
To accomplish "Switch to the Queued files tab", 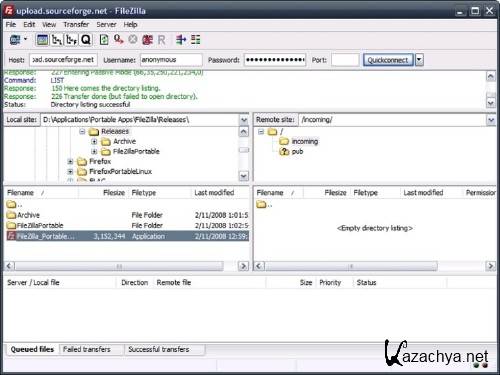I will click(x=32, y=349).
